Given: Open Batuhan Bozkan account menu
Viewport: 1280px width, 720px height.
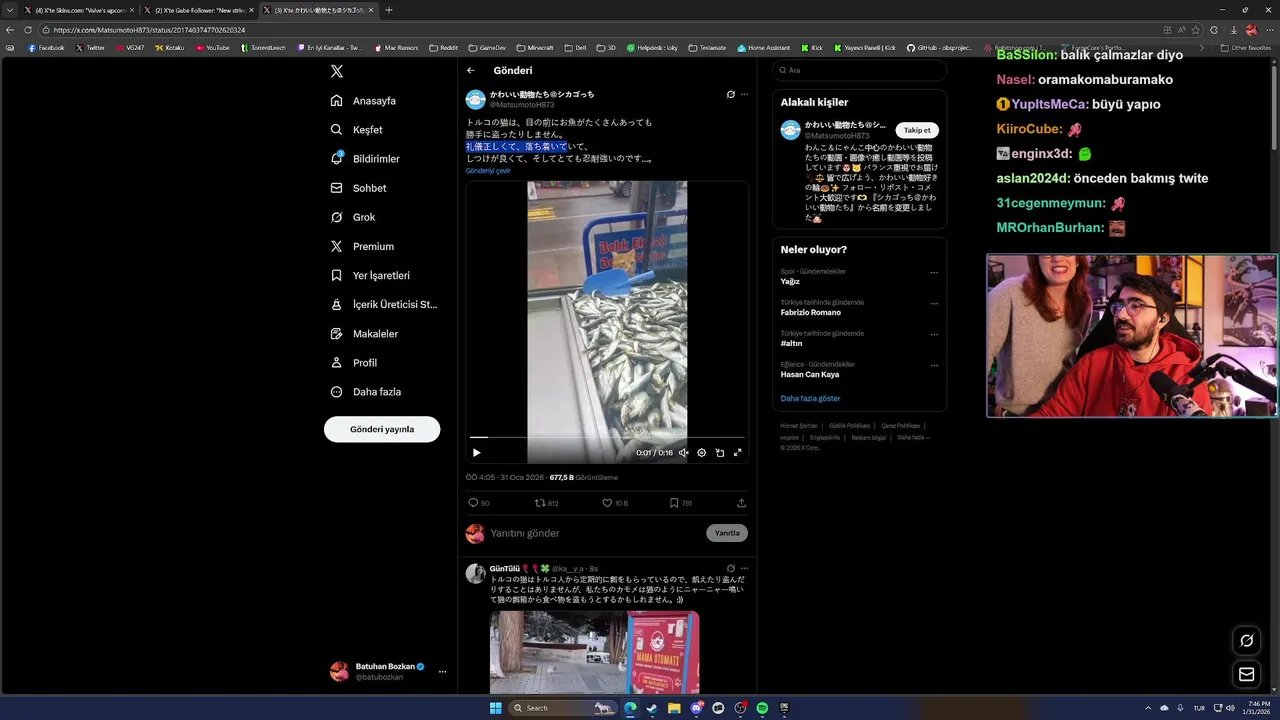Looking at the screenshot, I should click(x=389, y=671).
